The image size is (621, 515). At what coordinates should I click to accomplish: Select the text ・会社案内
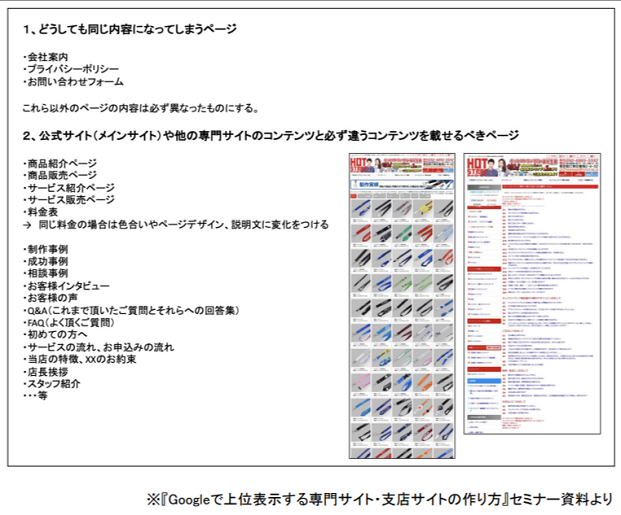click(x=45, y=57)
